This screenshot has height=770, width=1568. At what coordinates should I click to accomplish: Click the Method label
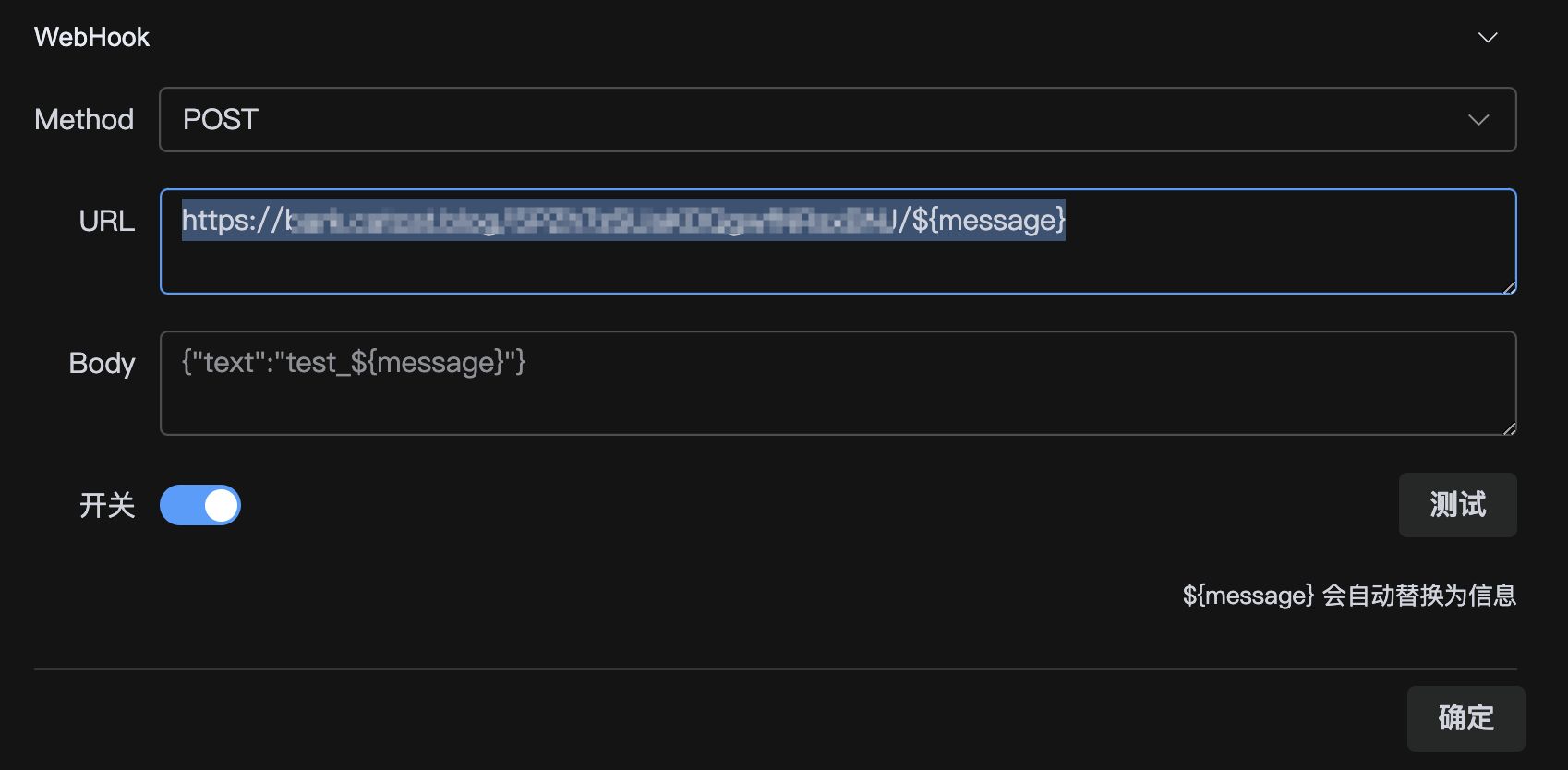point(84,120)
